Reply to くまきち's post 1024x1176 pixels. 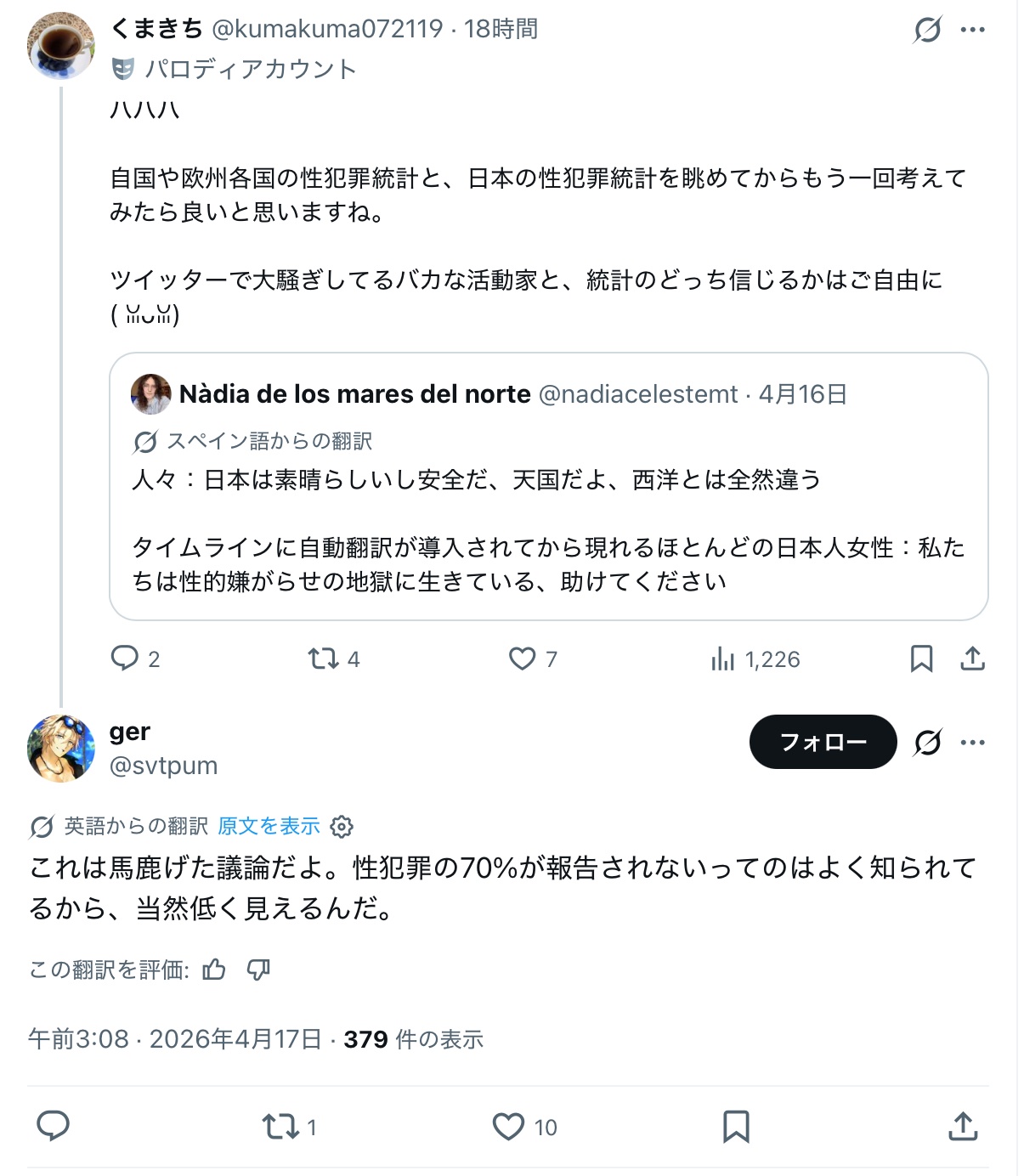pyautogui.click(x=125, y=659)
